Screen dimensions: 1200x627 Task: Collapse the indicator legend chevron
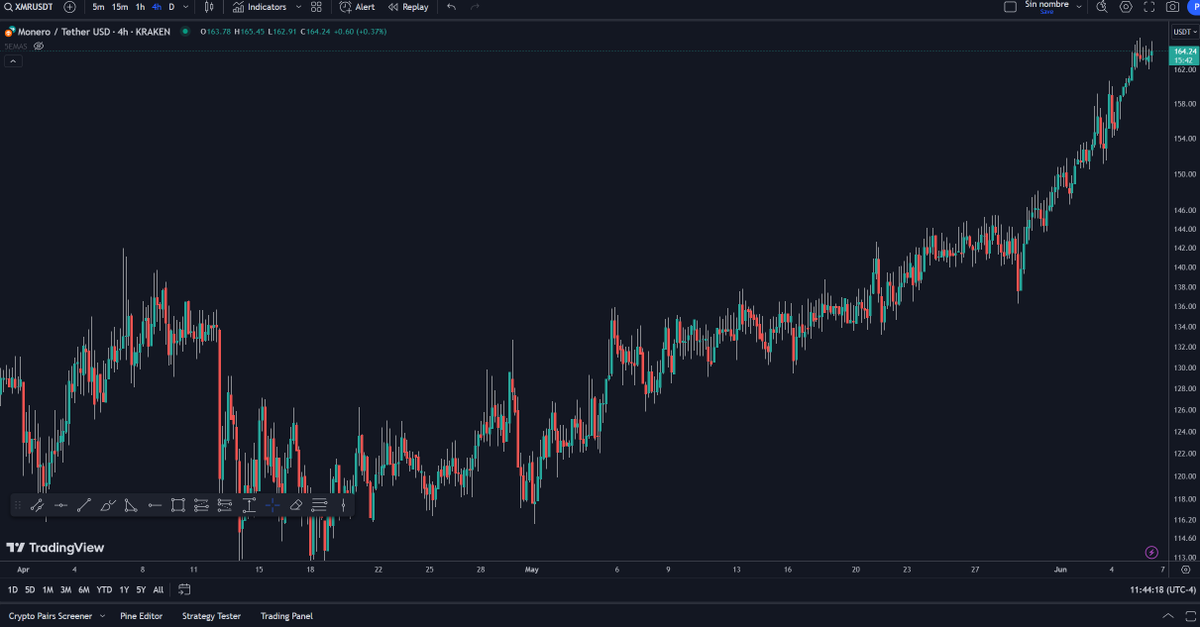click(x=13, y=61)
